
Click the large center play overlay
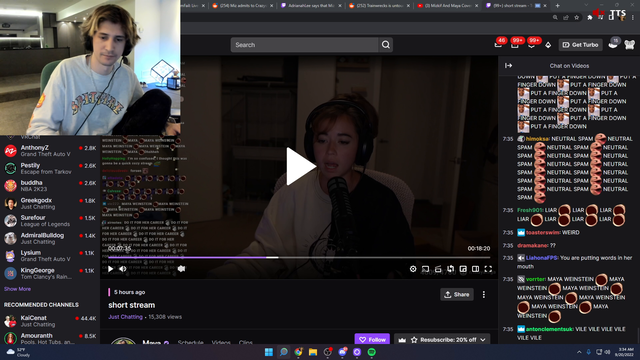[301, 166]
